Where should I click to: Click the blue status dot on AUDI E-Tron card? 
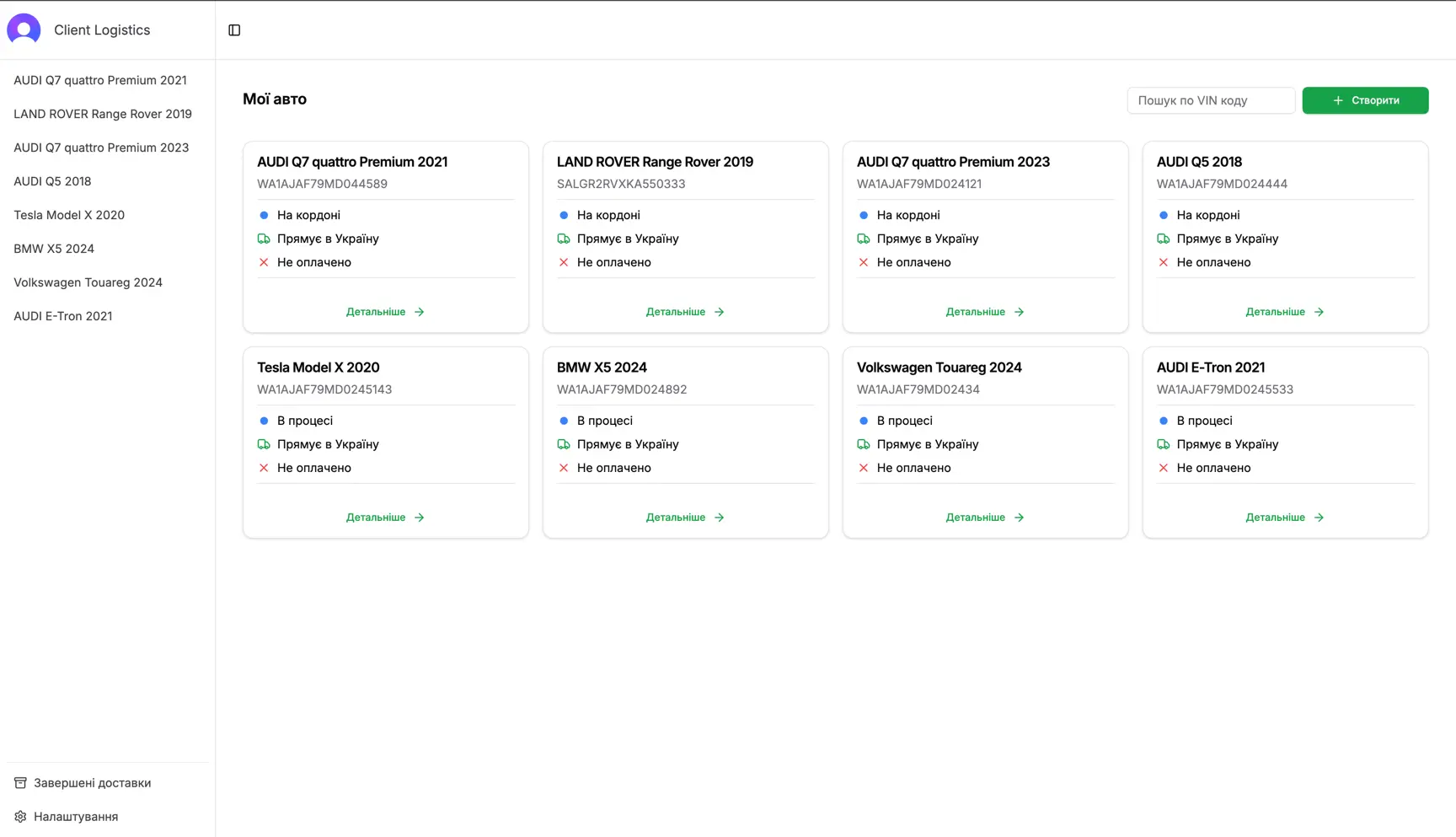(1164, 421)
